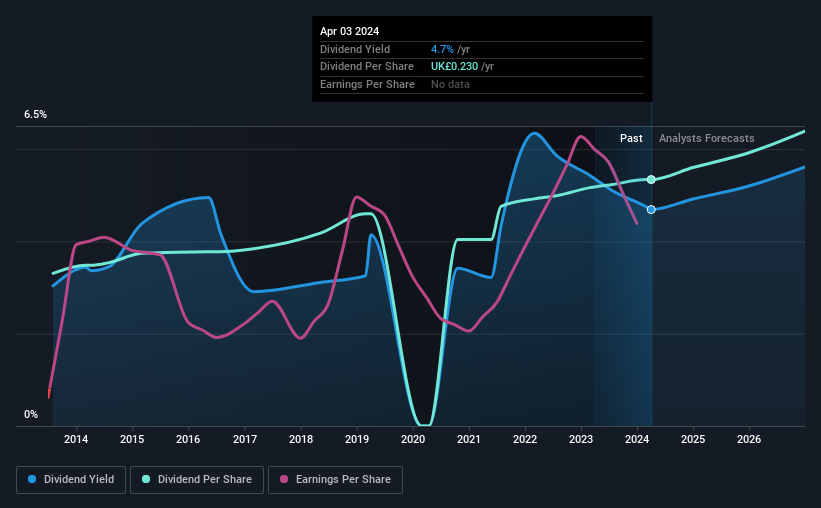Image resolution: width=821 pixels, height=508 pixels.
Task: Click the 2017 x-axis label
Action: 245,439
